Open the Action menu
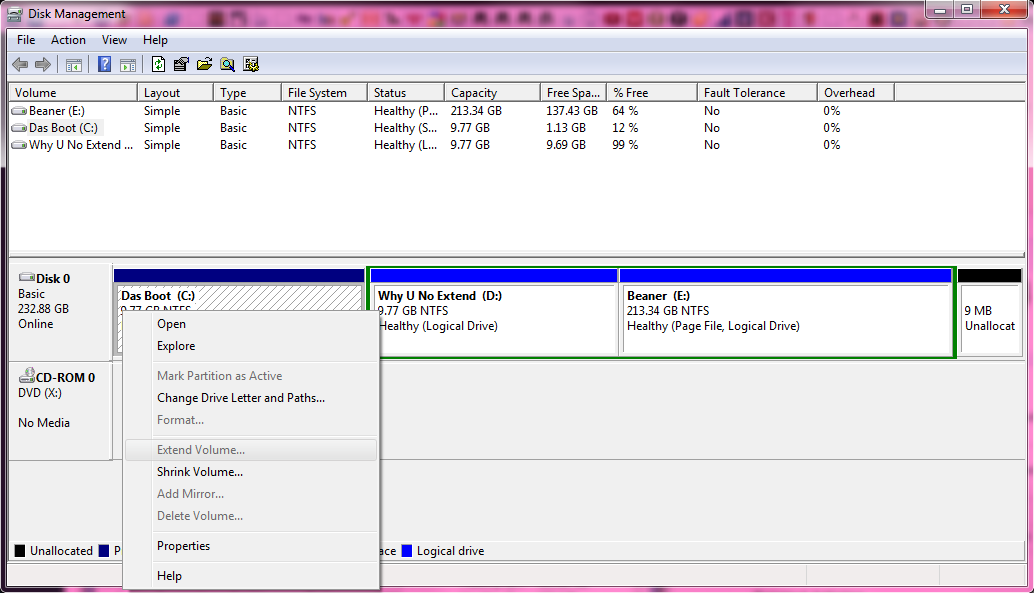The height and width of the screenshot is (593, 1034). pyautogui.click(x=68, y=40)
